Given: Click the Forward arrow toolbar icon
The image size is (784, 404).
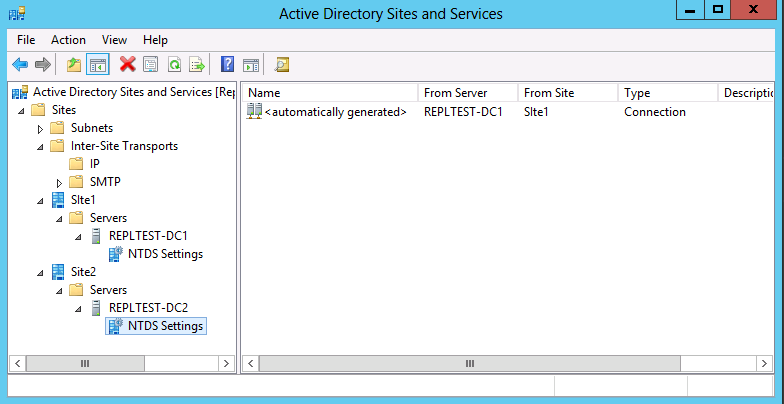Looking at the screenshot, I should coord(42,64).
